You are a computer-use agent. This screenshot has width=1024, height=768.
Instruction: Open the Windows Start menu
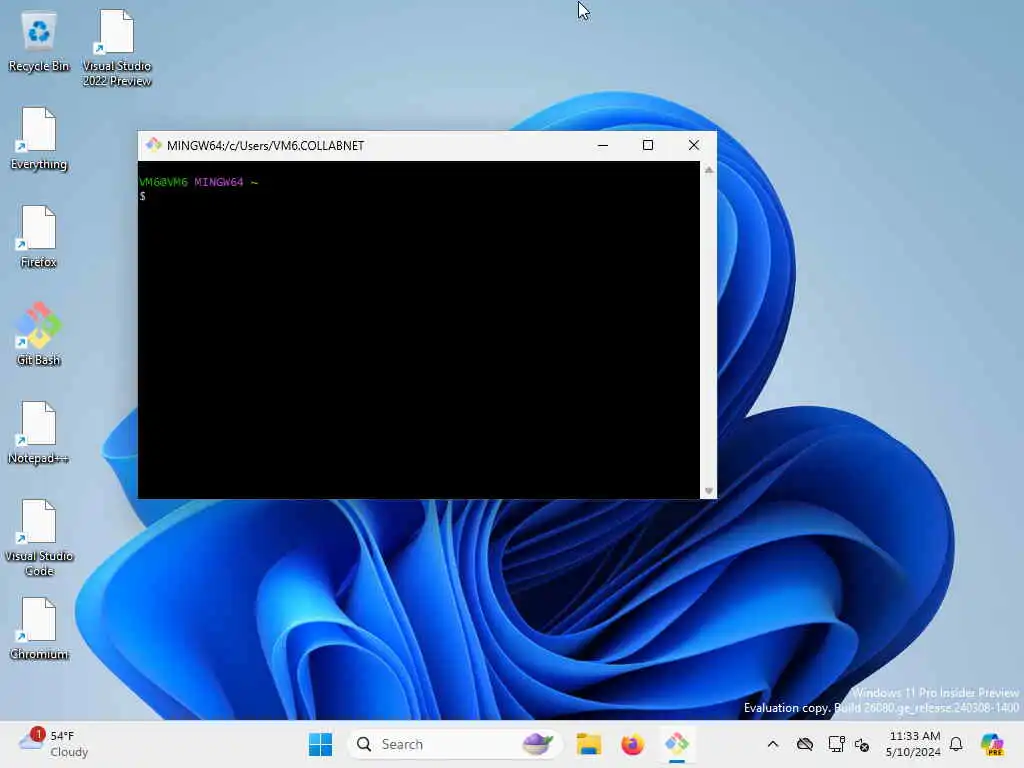(320, 744)
